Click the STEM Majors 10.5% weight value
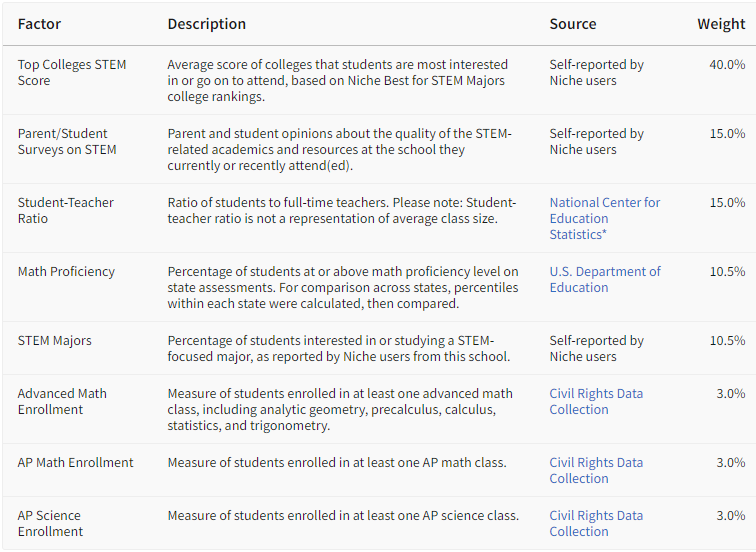Viewport: 756px width, 552px height. [727, 340]
